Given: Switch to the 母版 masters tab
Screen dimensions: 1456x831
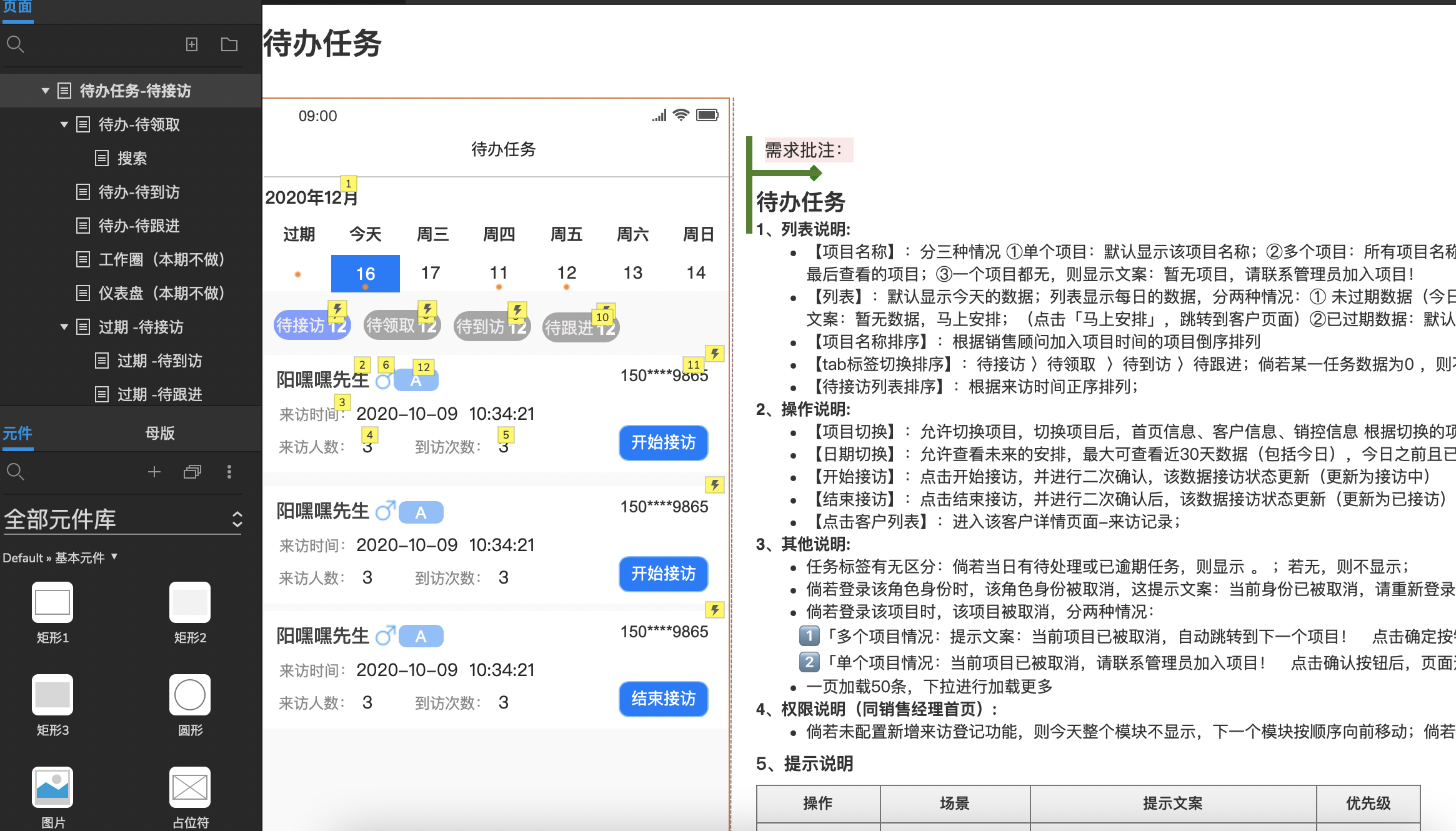Looking at the screenshot, I should click(x=160, y=433).
